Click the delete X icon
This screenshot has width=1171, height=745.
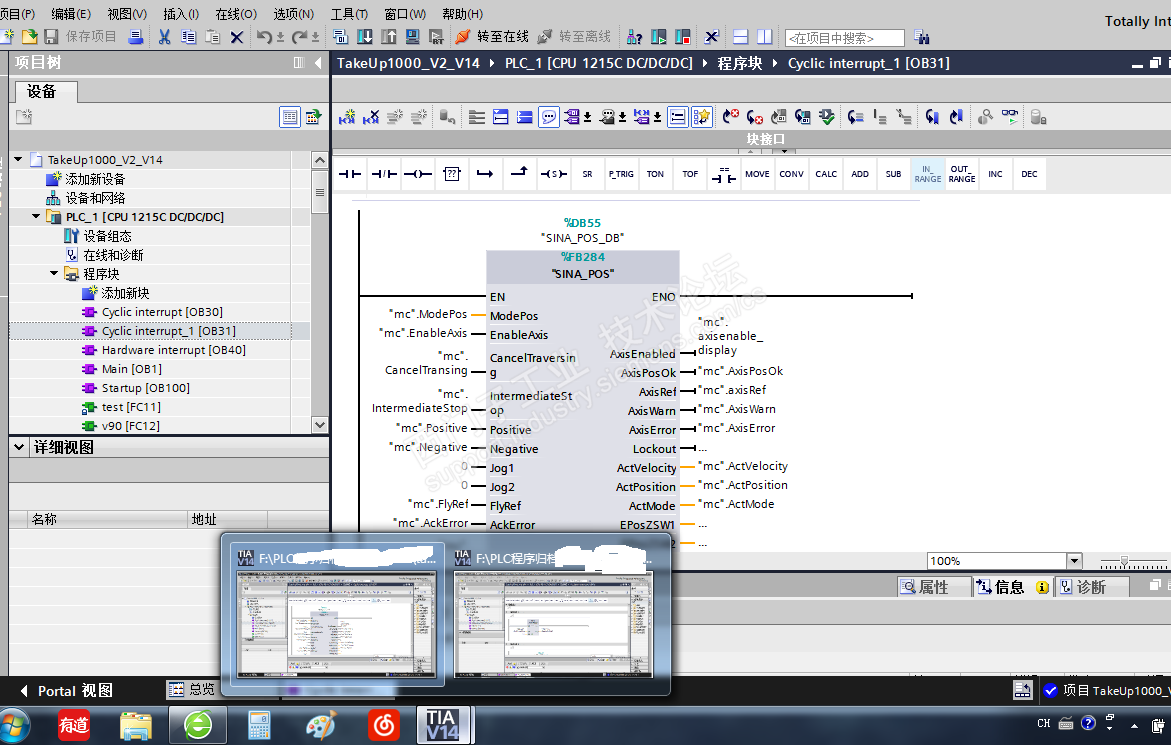(237, 37)
